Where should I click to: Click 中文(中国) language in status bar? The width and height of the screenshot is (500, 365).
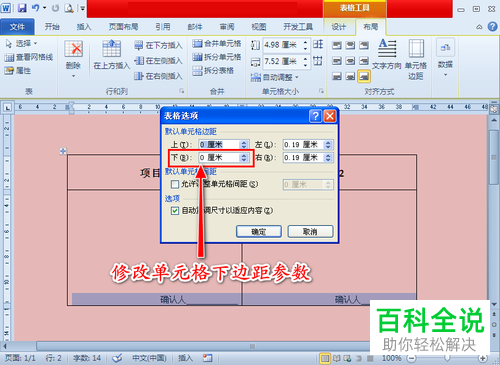tap(149, 358)
